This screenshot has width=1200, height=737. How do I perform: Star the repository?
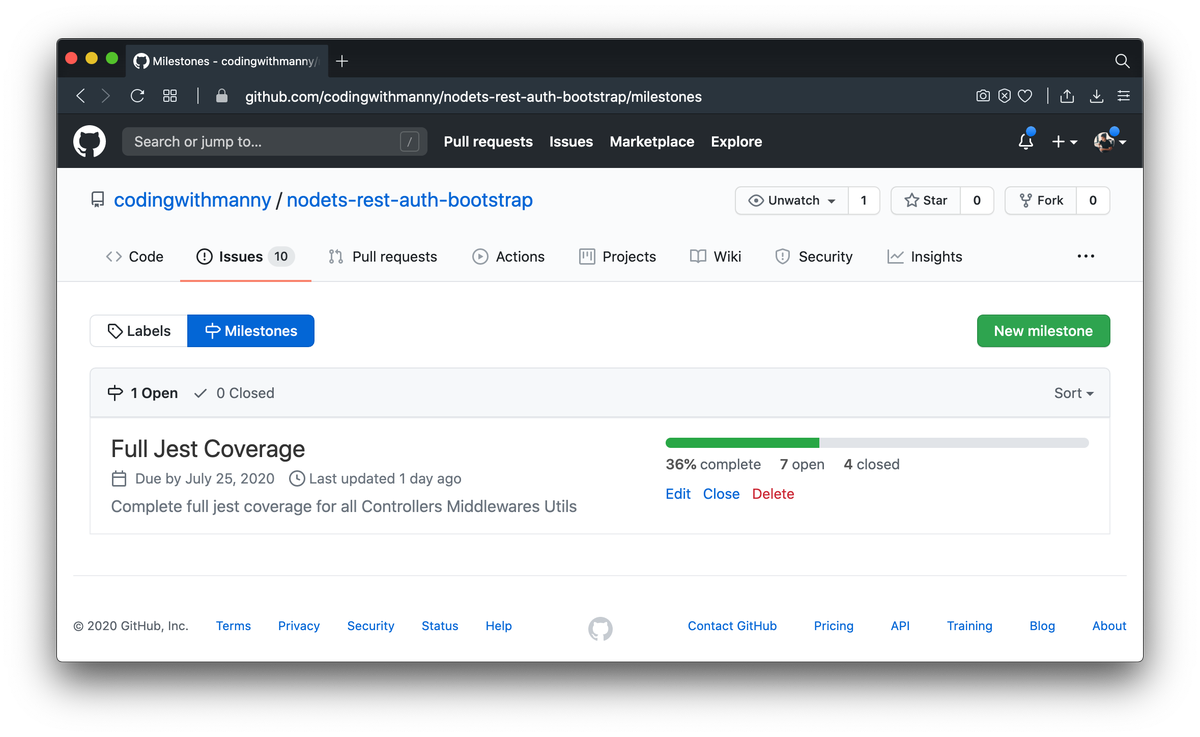click(926, 200)
